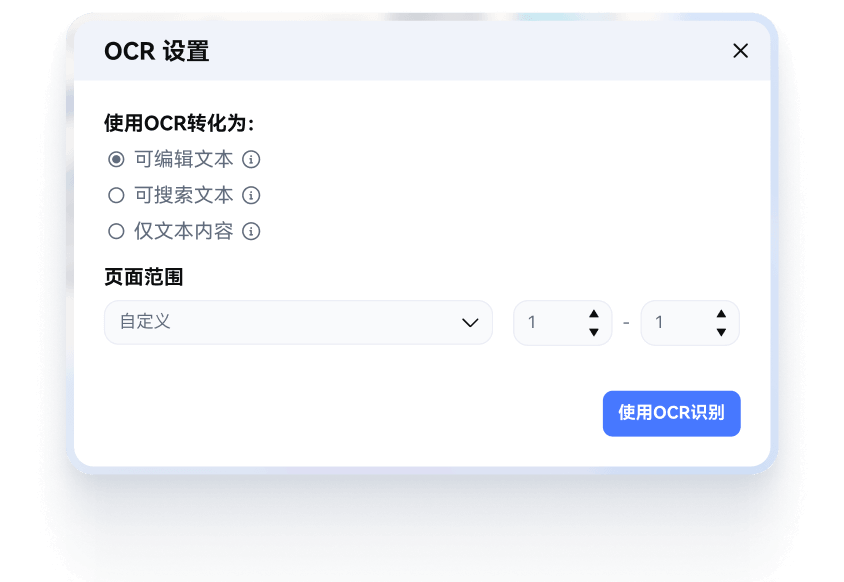844x582 pixels.
Task: Decrease the end page number
Action: pos(721,332)
